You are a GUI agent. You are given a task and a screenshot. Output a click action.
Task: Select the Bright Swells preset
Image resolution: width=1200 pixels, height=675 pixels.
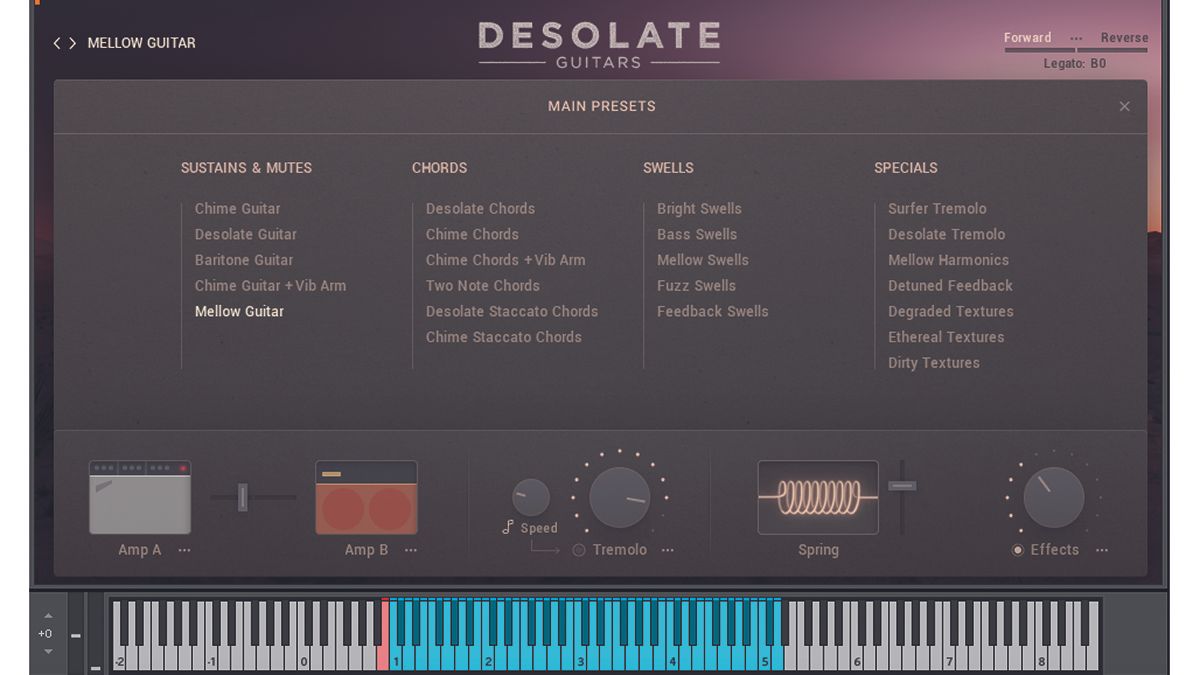[699, 208]
